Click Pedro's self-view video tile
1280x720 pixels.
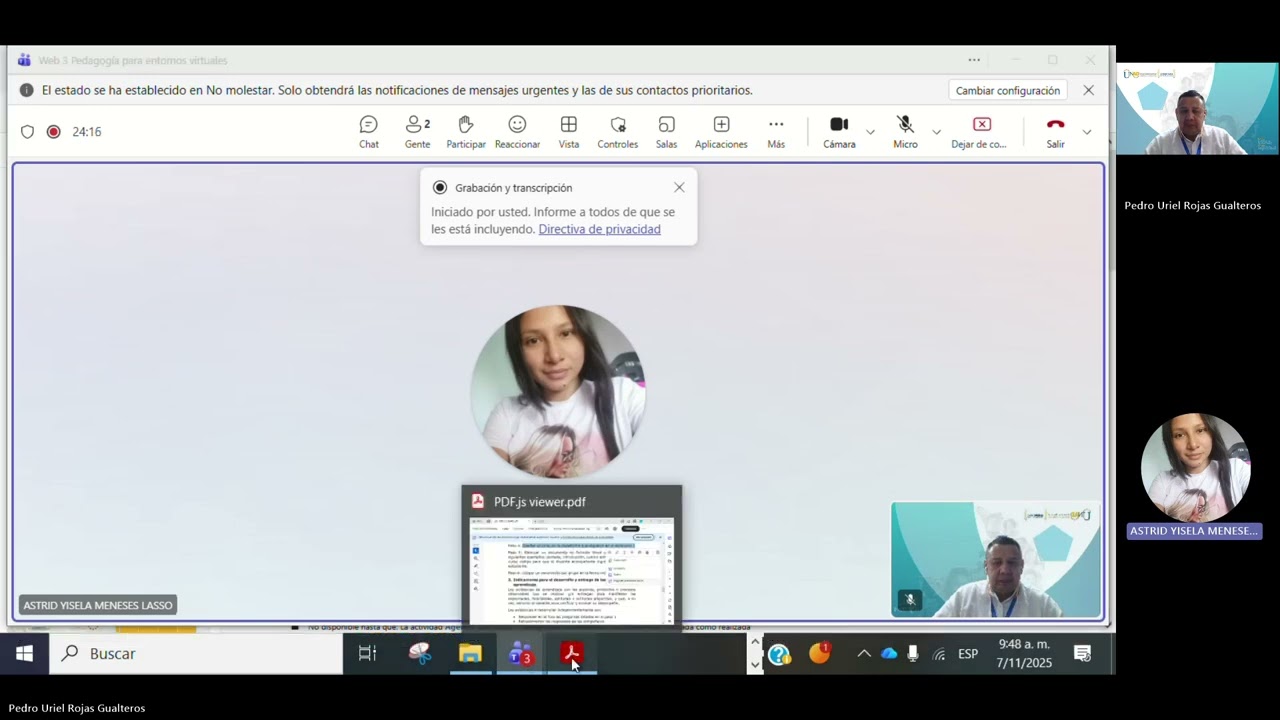click(995, 560)
